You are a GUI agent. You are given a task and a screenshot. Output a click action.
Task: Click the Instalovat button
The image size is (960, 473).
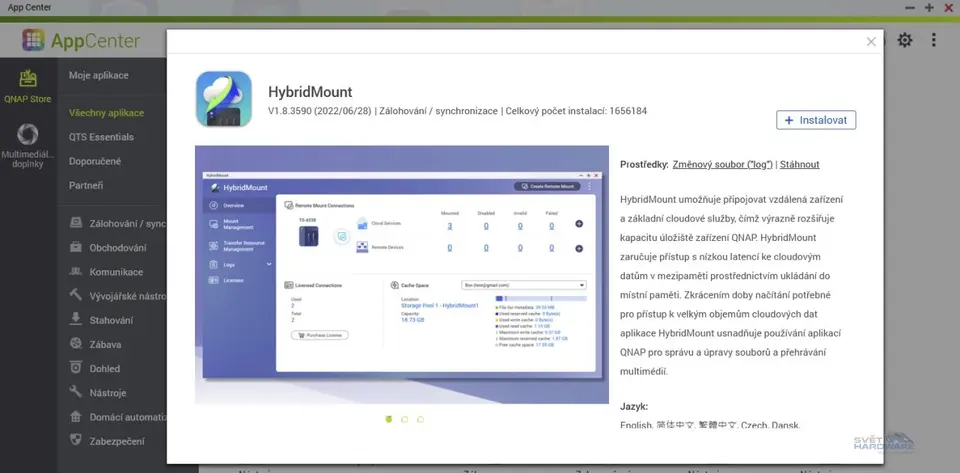click(816, 120)
